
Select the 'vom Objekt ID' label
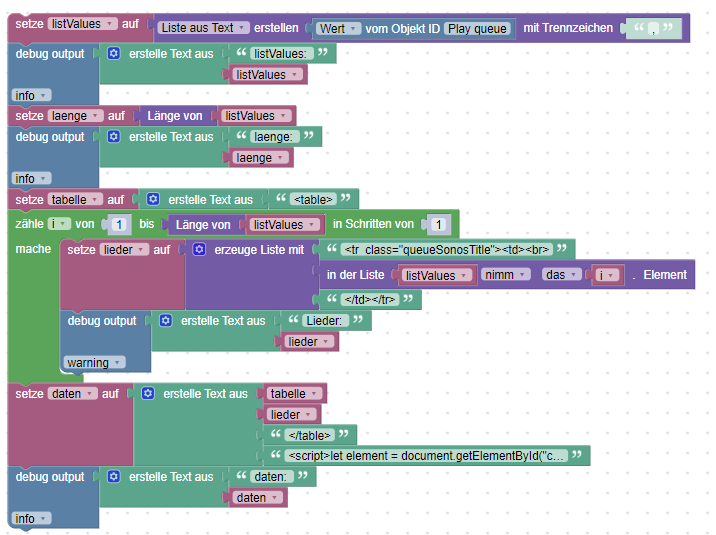(x=402, y=29)
